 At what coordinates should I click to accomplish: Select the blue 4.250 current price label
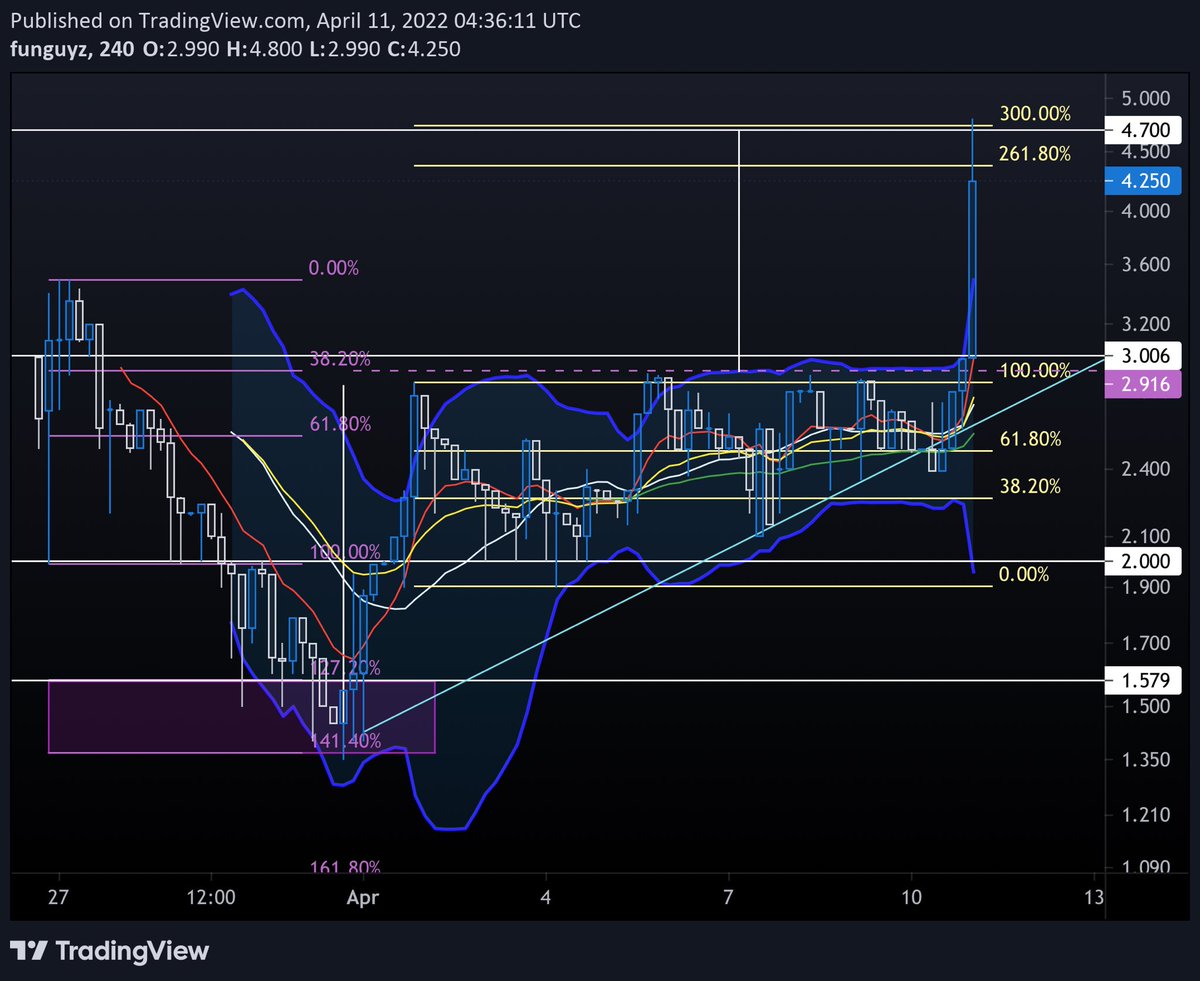click(1144, 181)
